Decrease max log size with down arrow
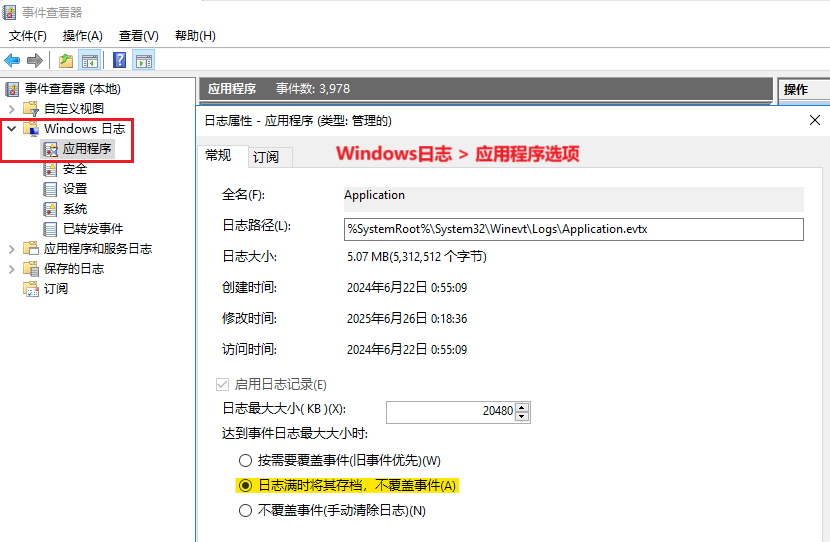This screenshot has height=542, width=830. (522, 416)
